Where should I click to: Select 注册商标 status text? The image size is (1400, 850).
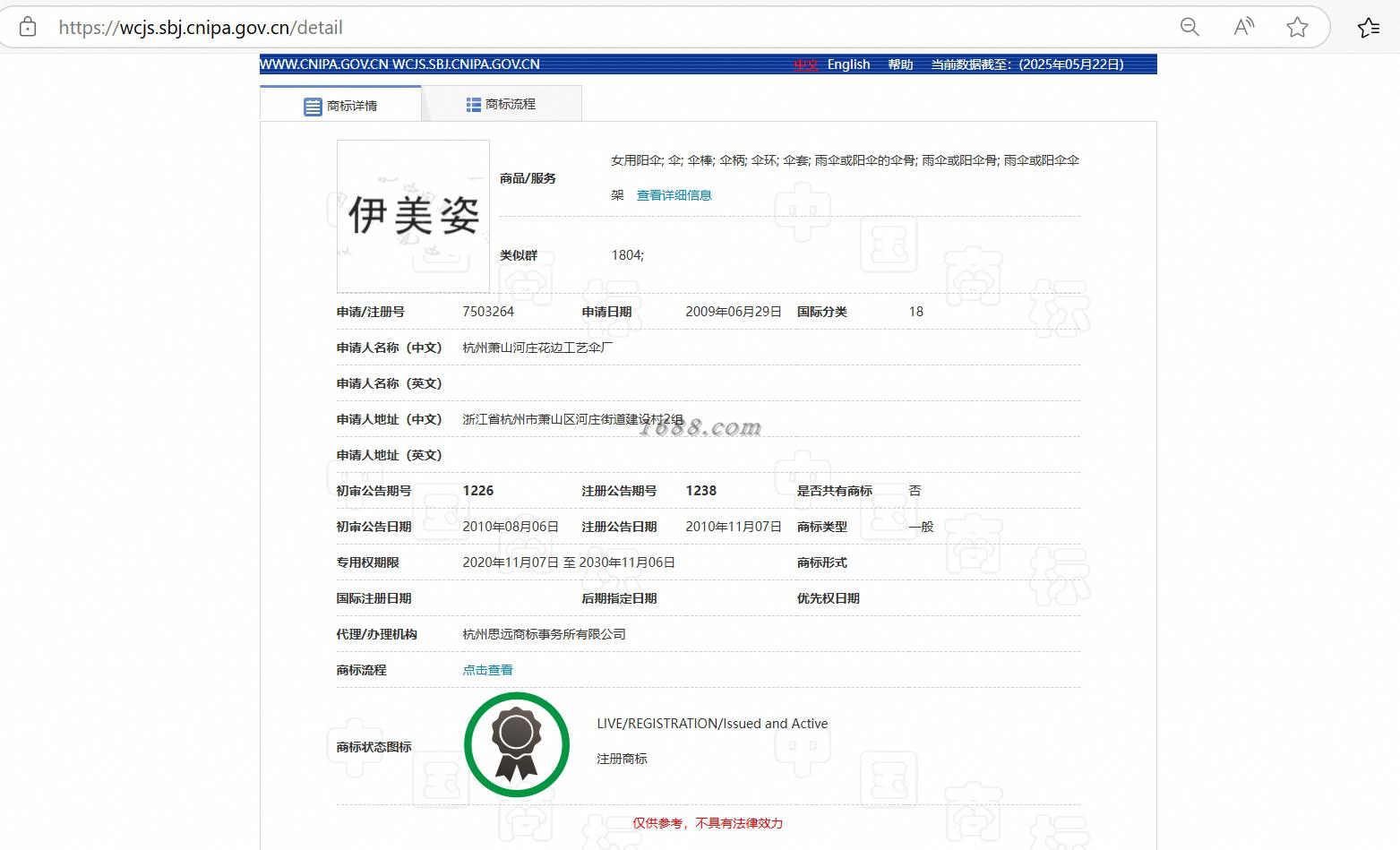pyautogui.click(x=622, y=759)
